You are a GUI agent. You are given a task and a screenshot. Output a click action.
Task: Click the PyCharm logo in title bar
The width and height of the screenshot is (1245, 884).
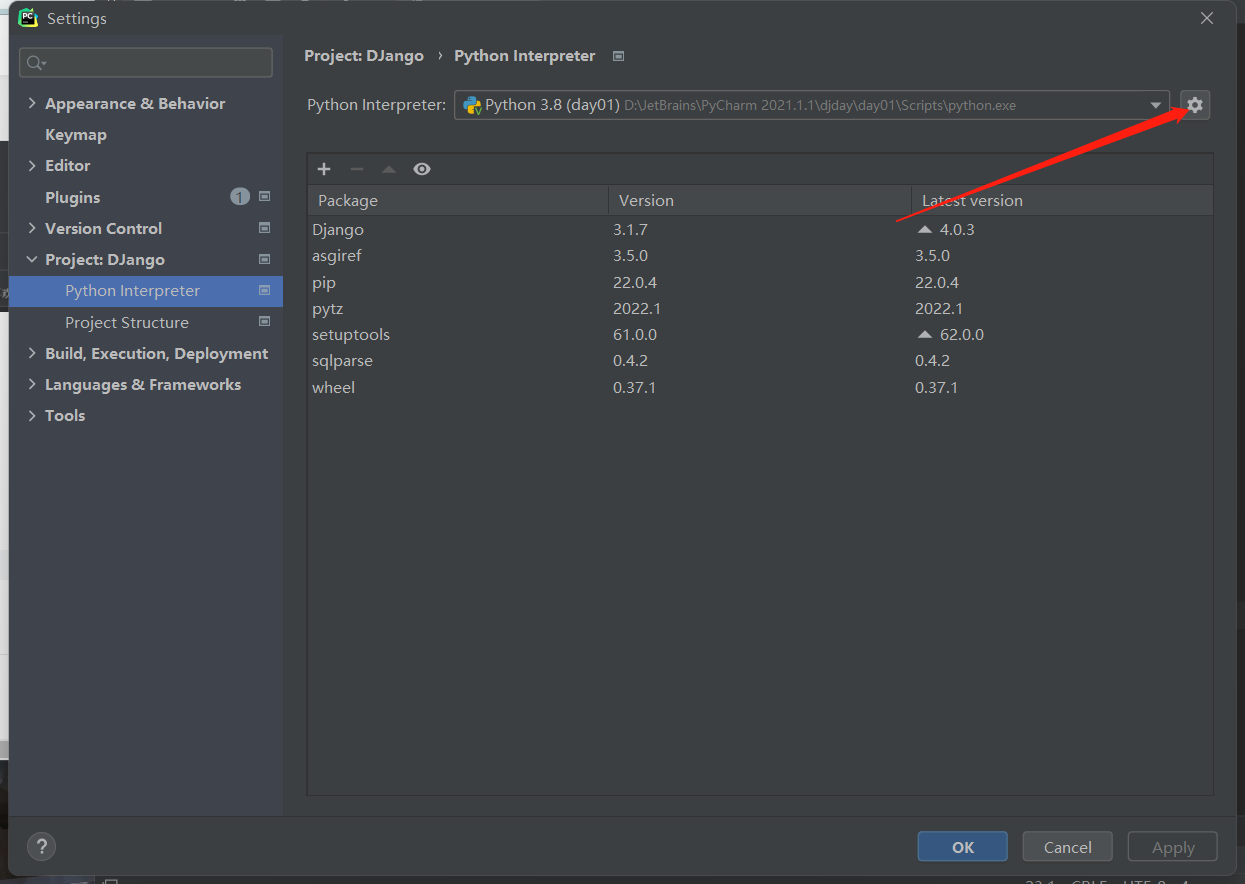point(28,18)
